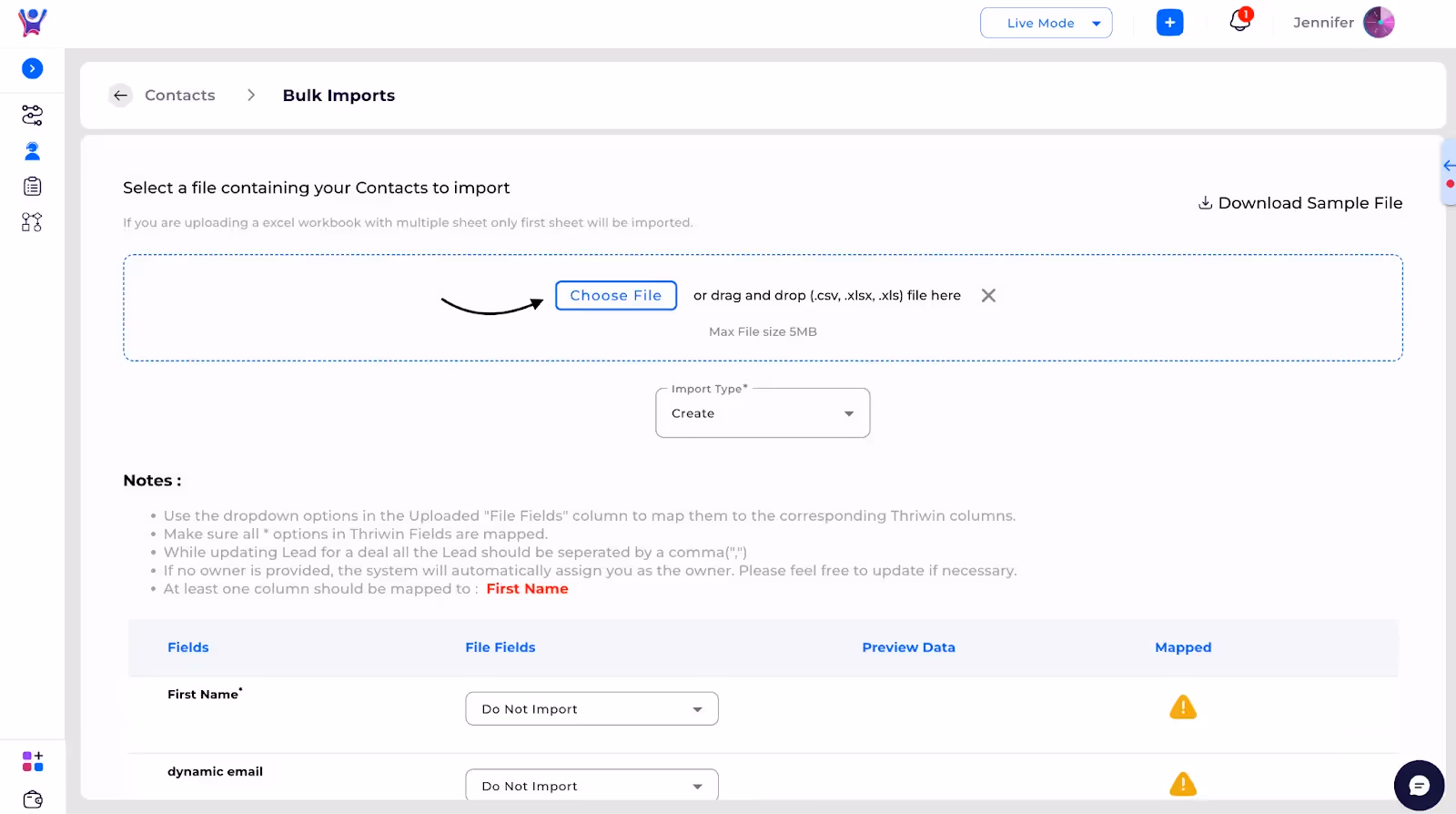
Task: Click the blue plus quick-add button
Action: click(x=1169, y=23)
